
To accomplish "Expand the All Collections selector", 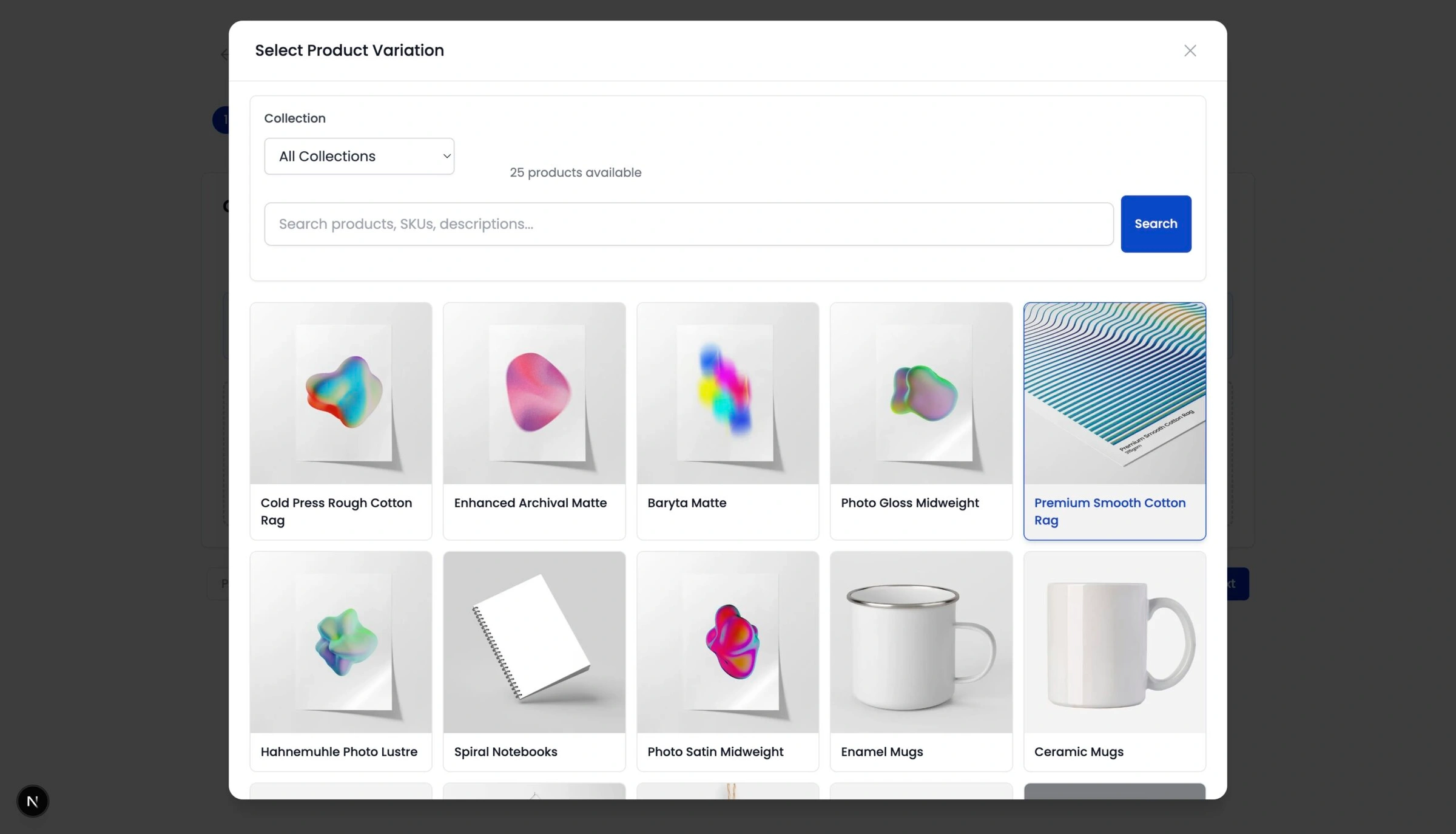I will click(359, 156).
